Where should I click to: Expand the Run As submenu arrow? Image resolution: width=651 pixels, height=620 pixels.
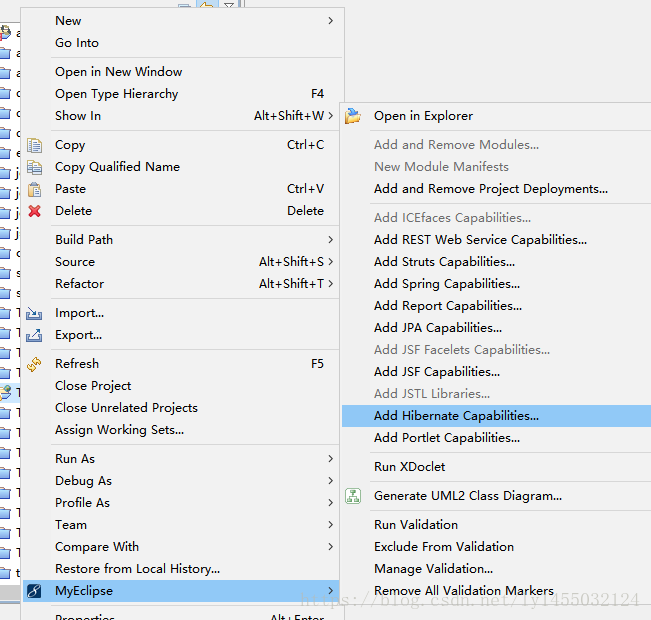(x=330, y=458)
